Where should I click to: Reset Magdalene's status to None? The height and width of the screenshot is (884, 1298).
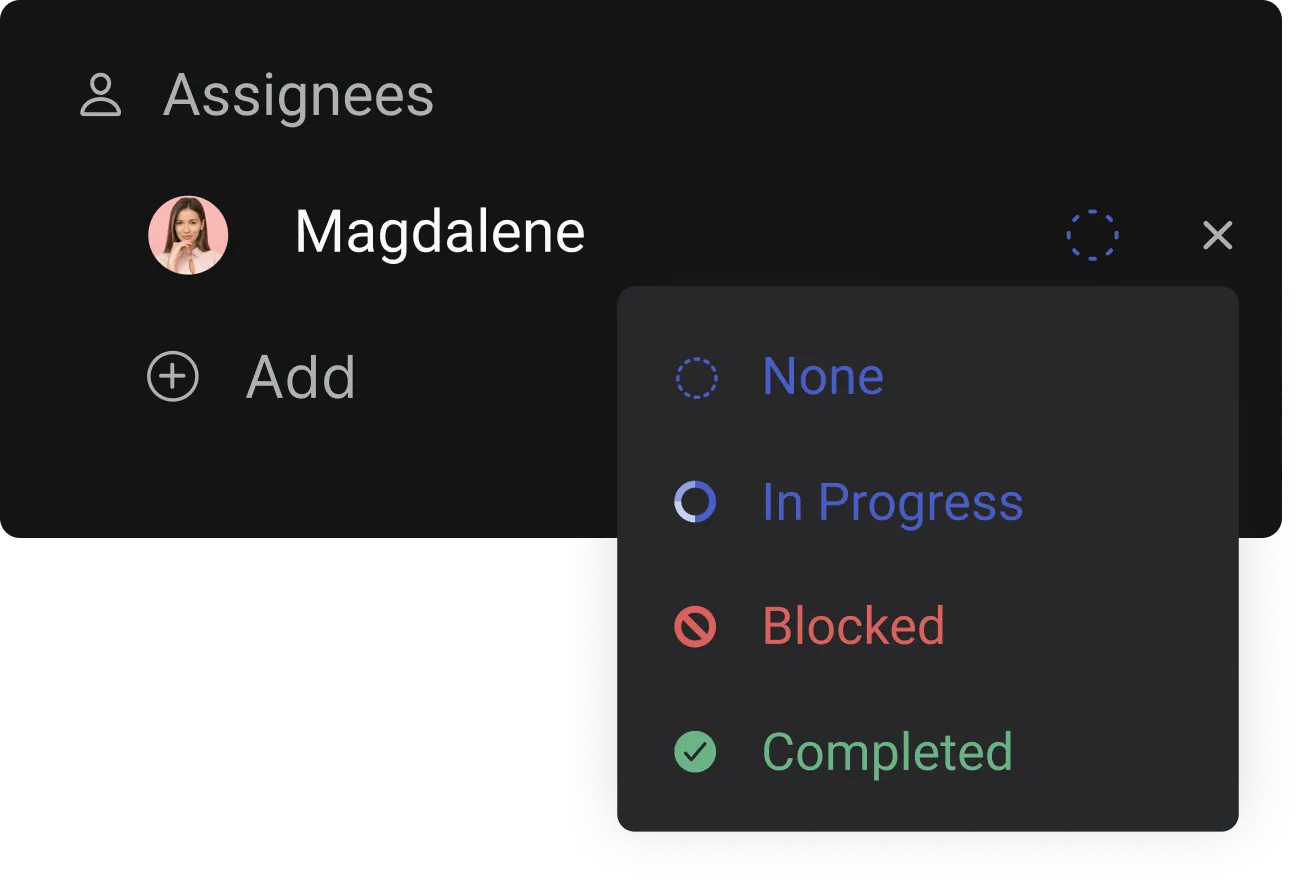point(822,377)
